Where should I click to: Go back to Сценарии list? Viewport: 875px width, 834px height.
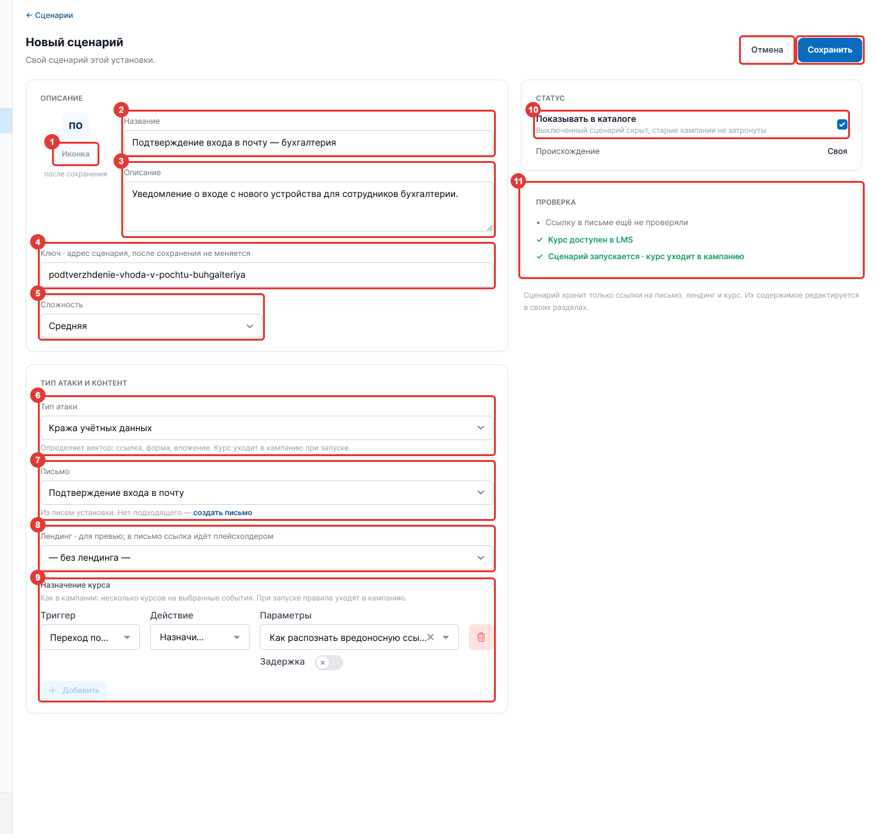49,15
